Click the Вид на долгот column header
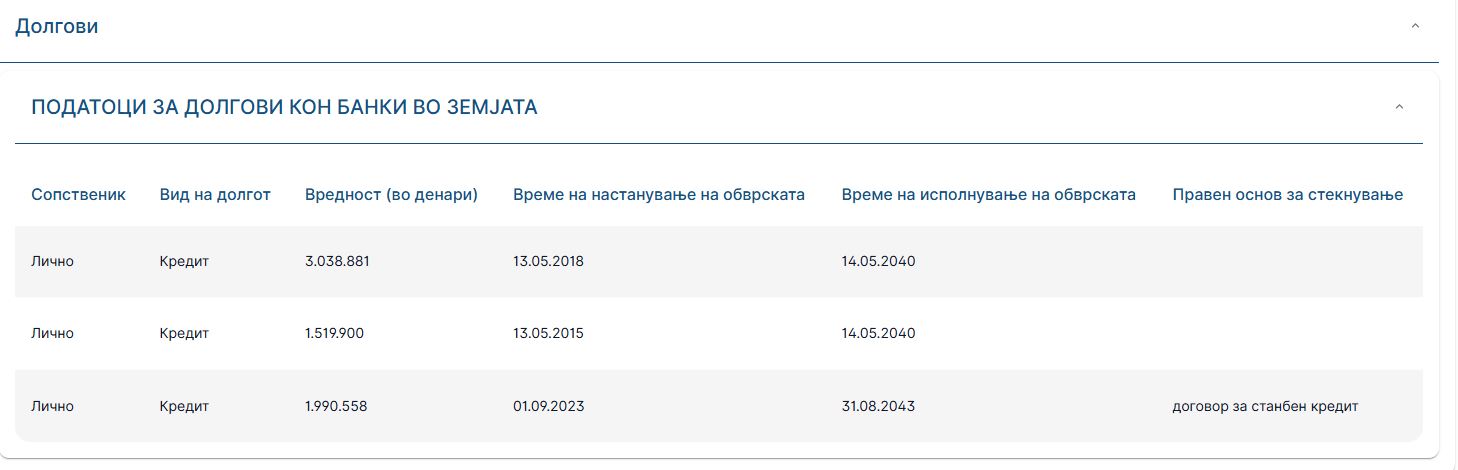The height and width of the screenshot is (470, 1458). [215, 194]
